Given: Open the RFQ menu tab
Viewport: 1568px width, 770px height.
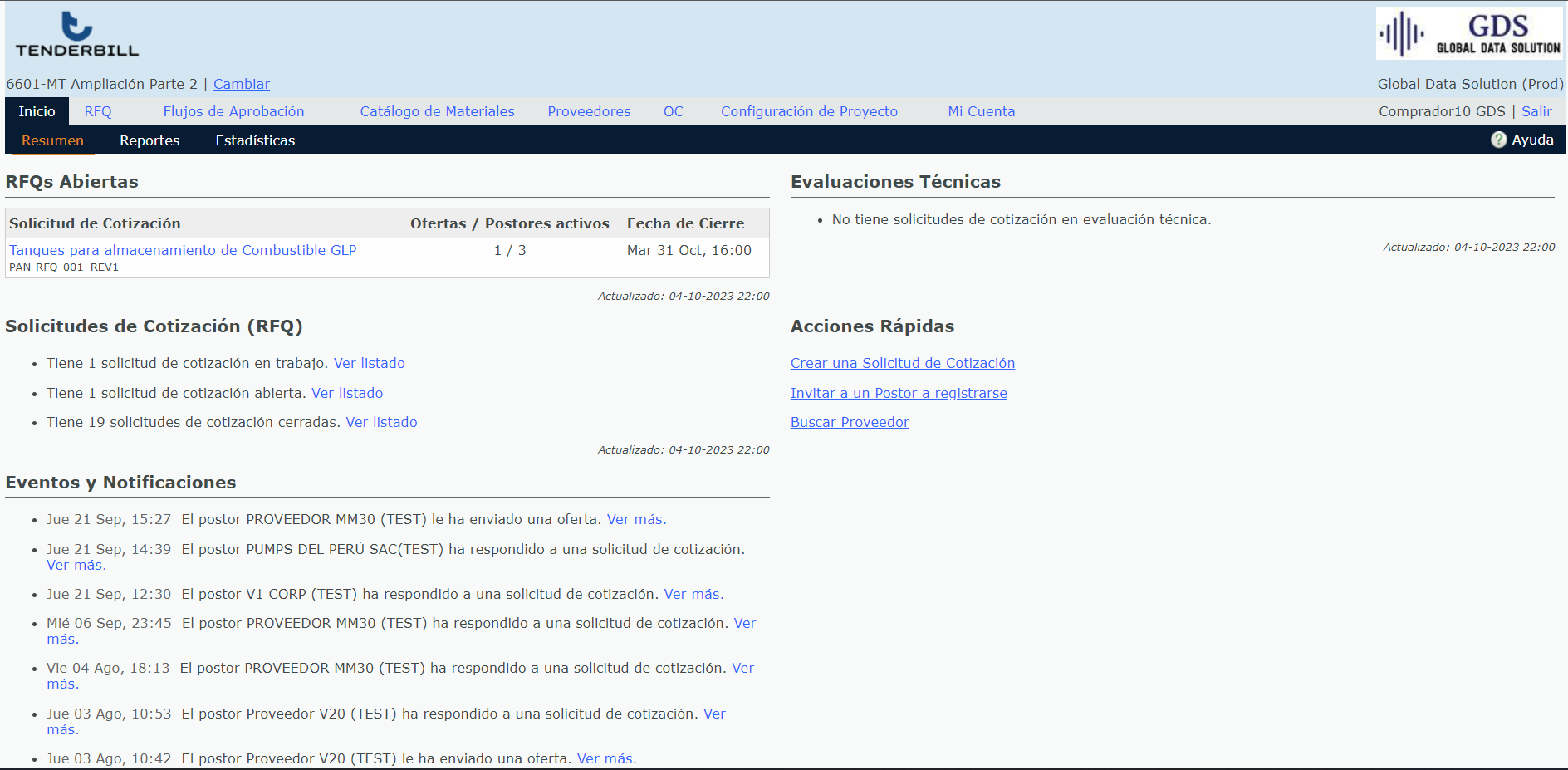Looking at the screenshot, I should [98, 111].
